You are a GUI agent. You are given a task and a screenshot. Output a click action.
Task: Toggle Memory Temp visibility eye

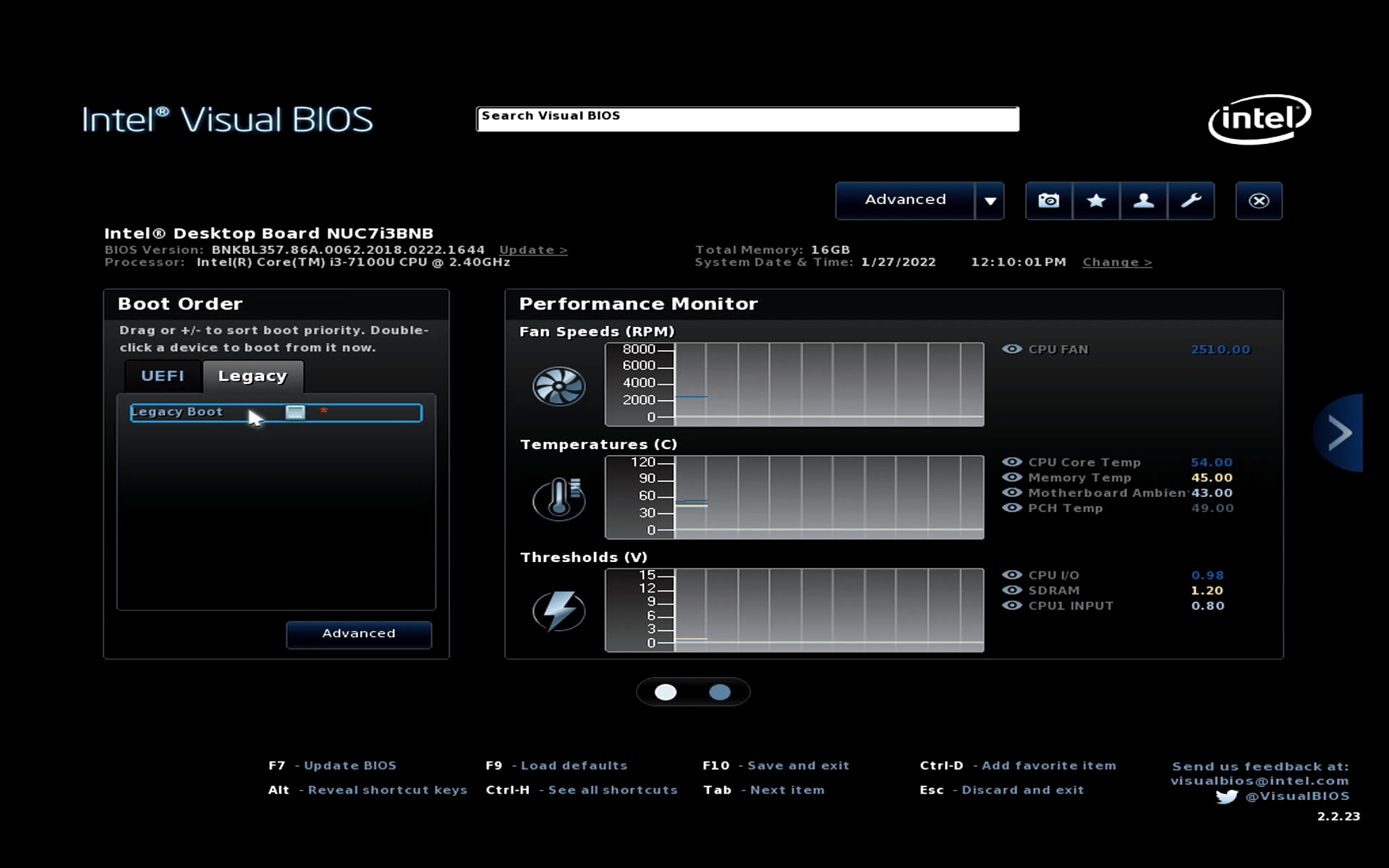pos(1012,477)
